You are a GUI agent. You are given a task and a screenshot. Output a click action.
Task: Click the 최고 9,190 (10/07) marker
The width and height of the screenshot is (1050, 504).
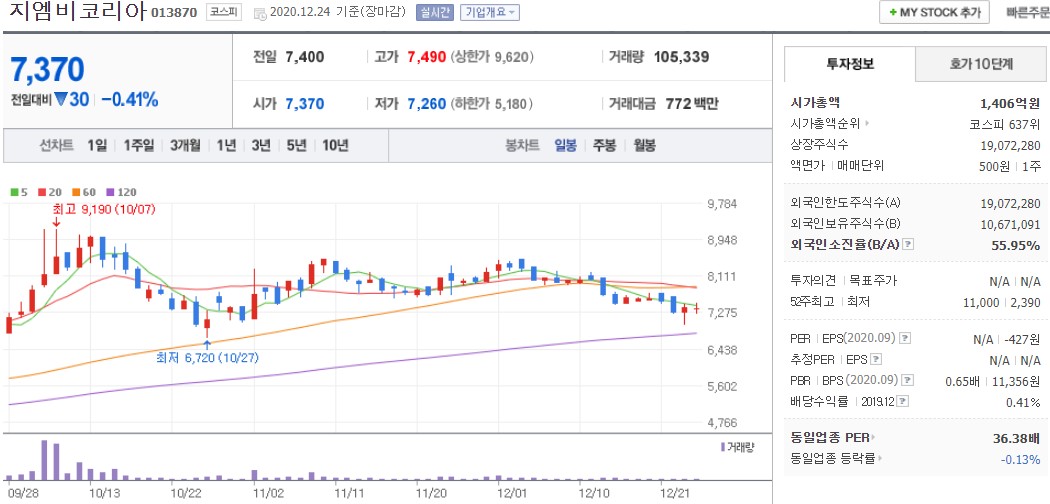tap(103, 209)
